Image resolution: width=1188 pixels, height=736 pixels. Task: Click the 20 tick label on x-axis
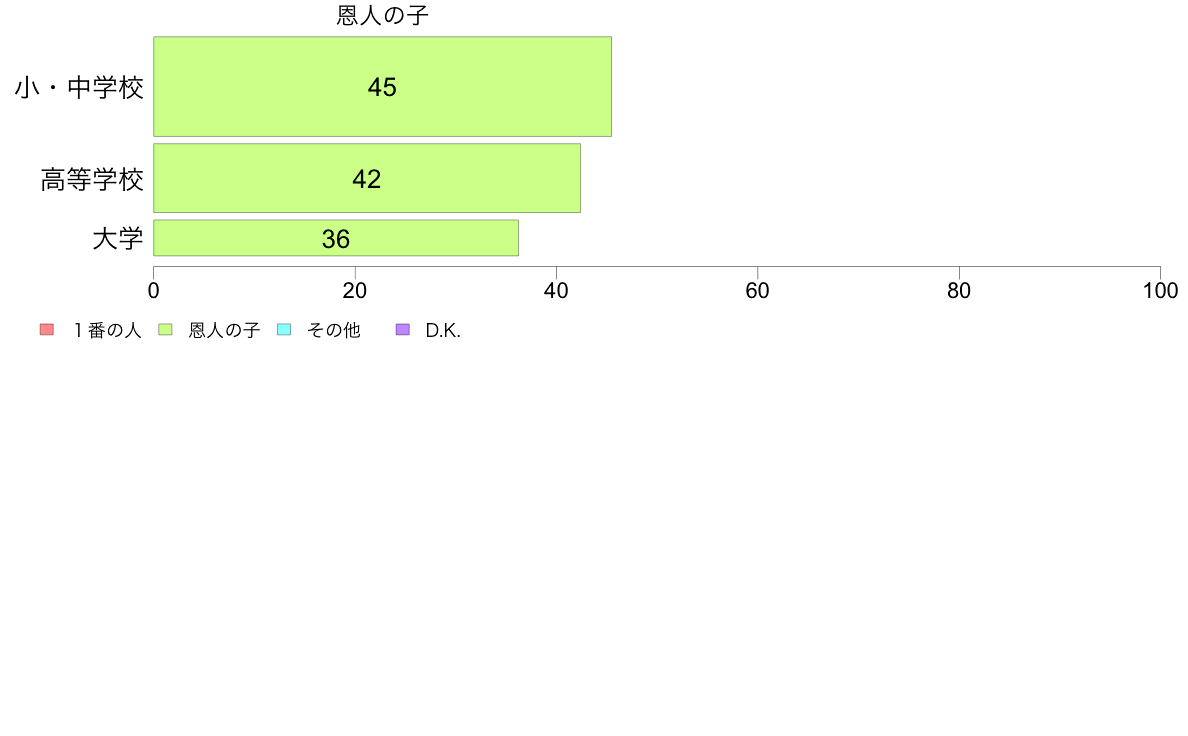point(355,291)
